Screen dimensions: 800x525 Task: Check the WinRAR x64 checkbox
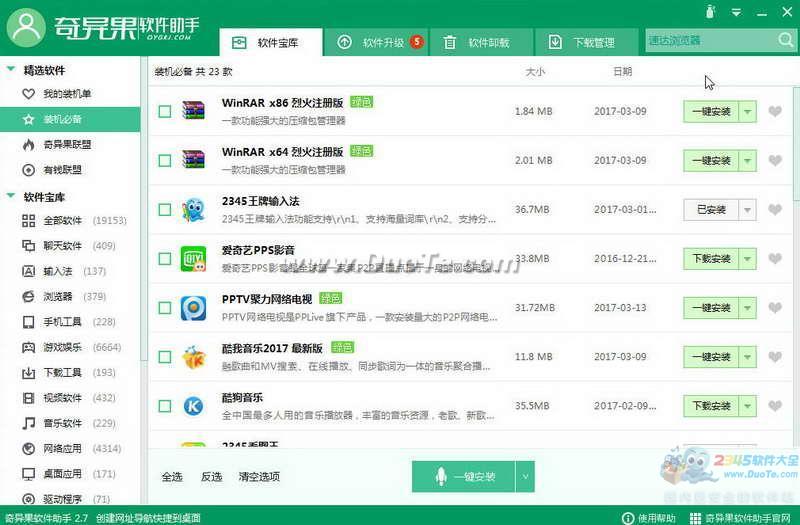pos(164,160)
